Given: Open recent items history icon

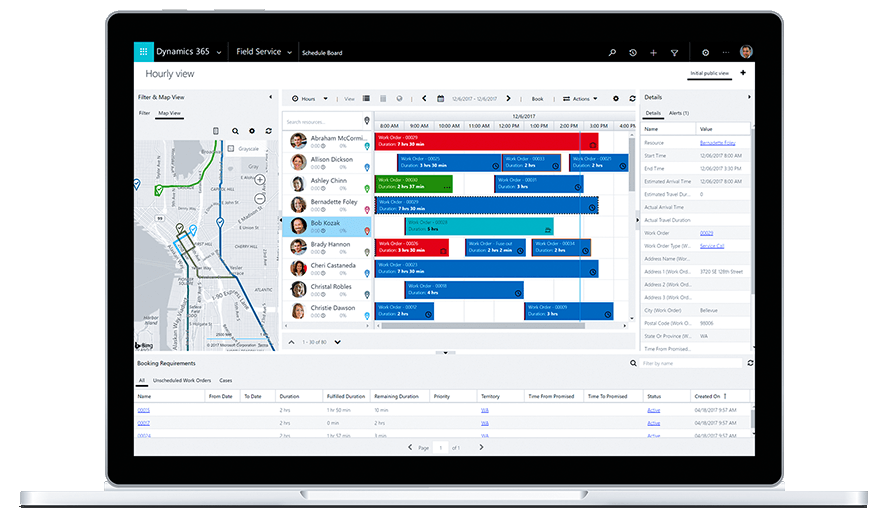Looking at the screenshot, I should pos(632,52).
